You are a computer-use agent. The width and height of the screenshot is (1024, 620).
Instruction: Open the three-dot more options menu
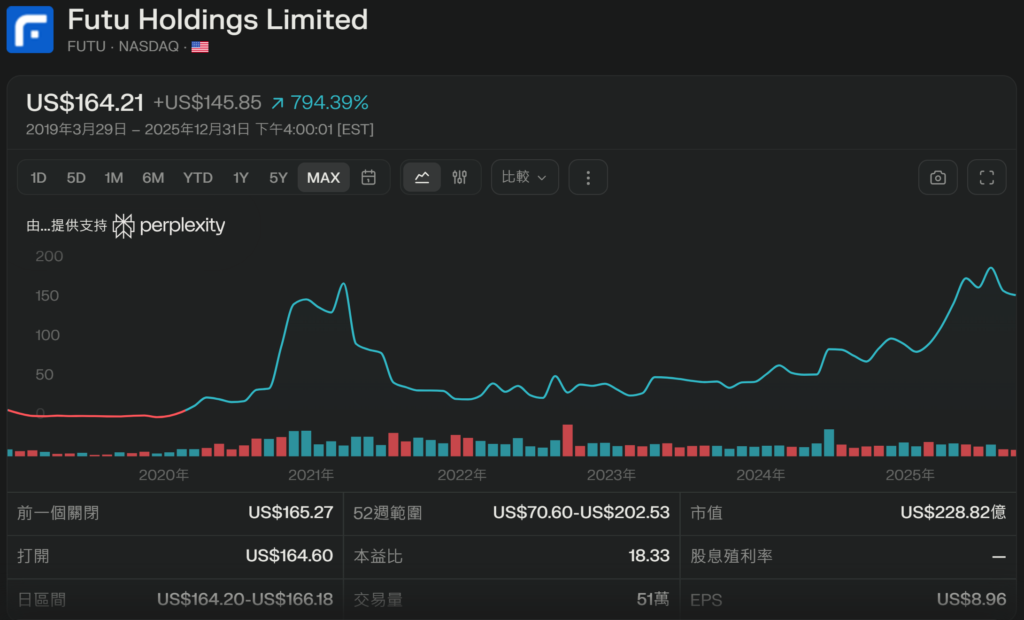tap(588, 178)
